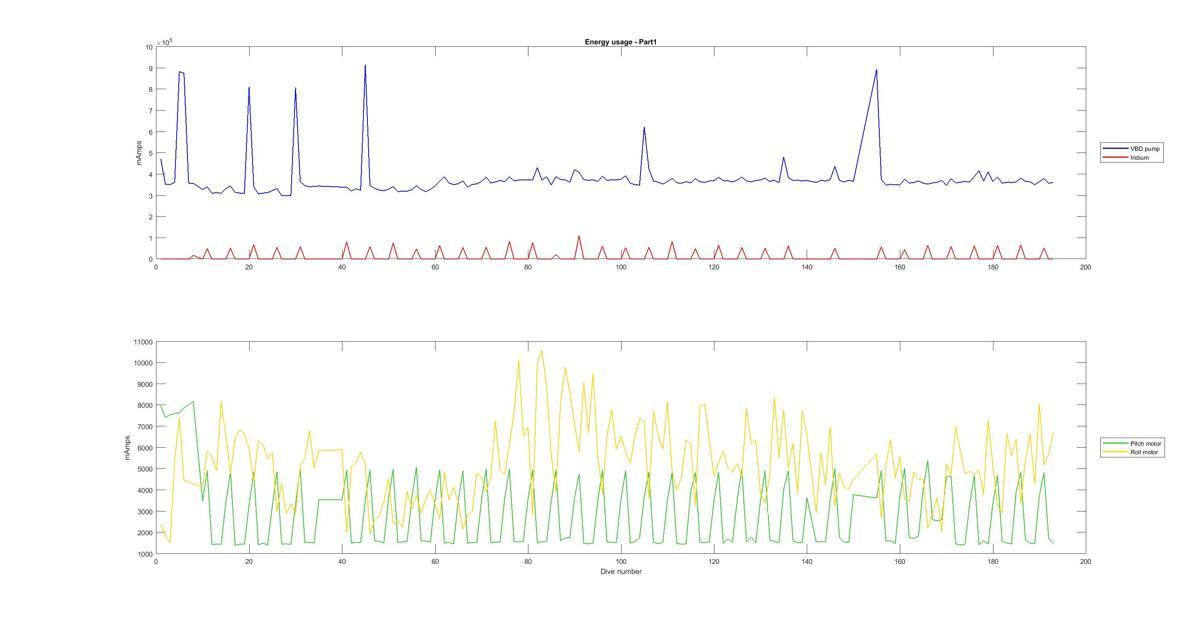Click the '100' x-axis tick under lower plot

(621, 562)
